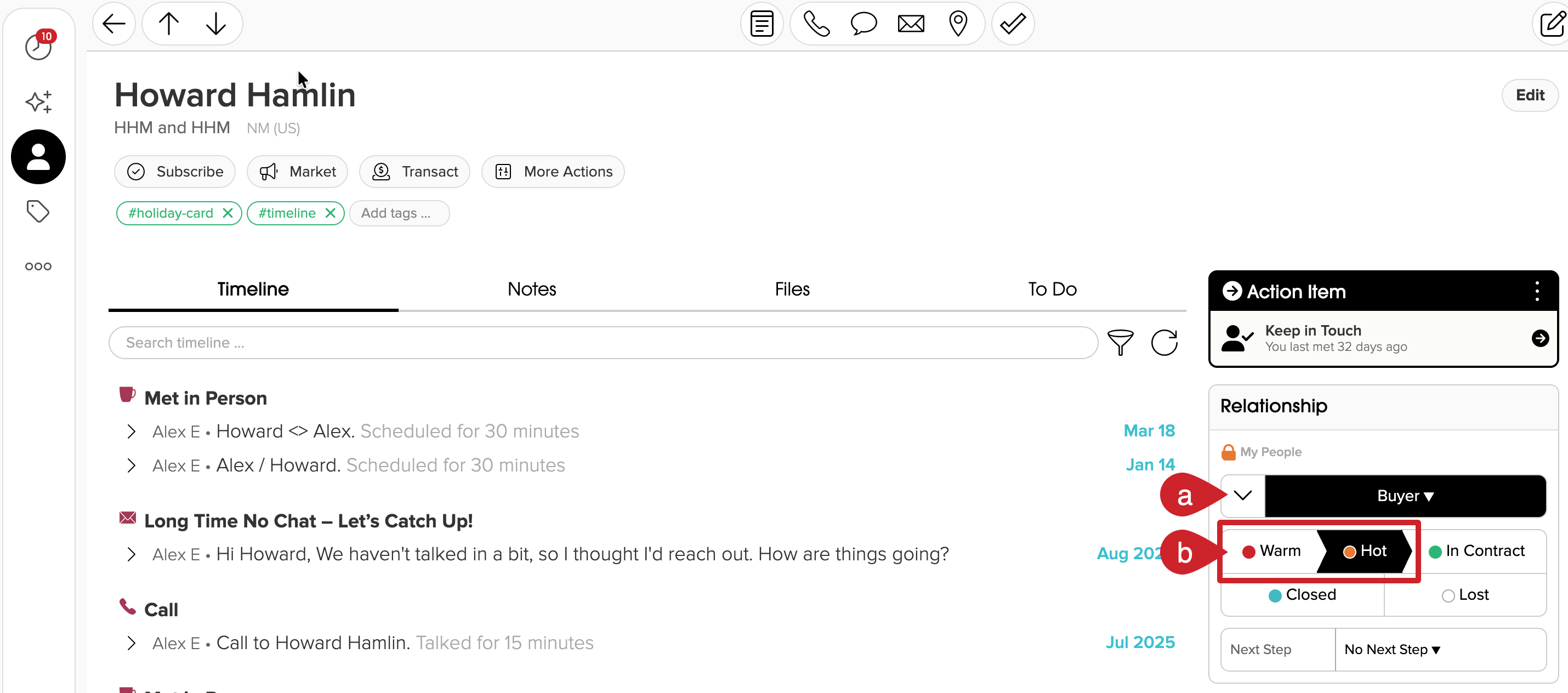Click the Transact button

[x=414, y=172]
